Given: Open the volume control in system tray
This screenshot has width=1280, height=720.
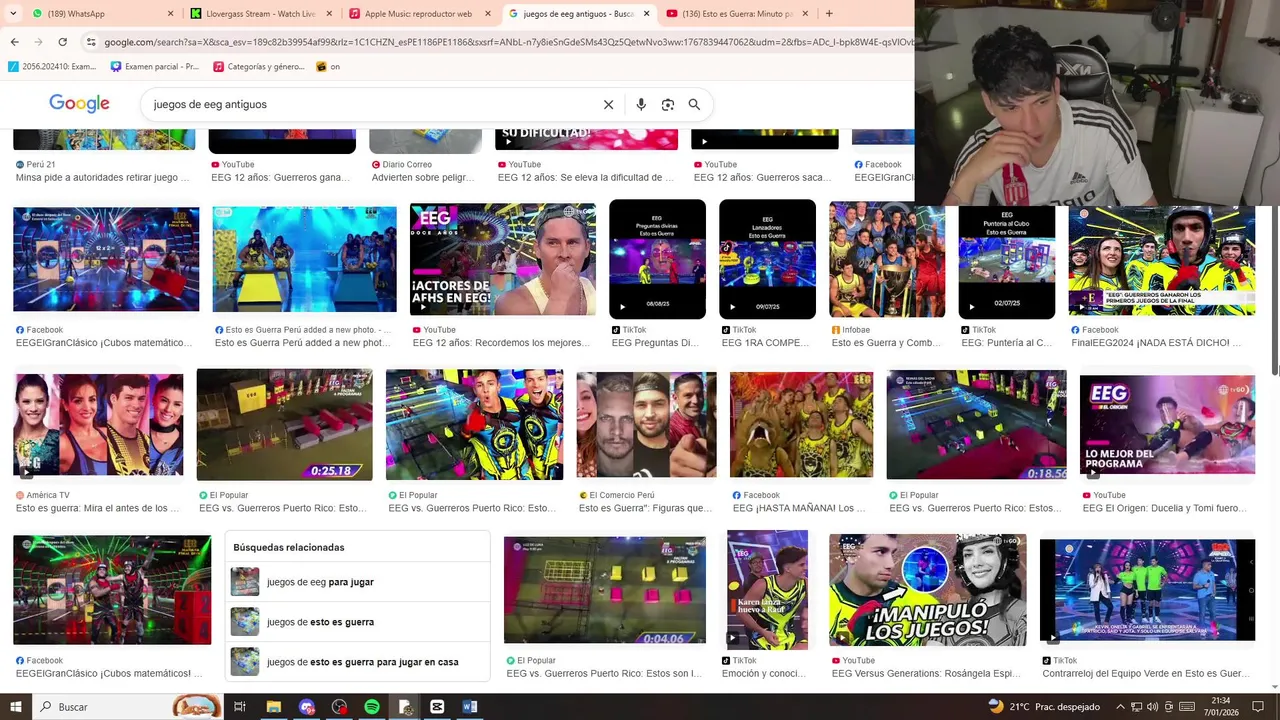Looking at the screenshot, I should [x=1152, y=707].
